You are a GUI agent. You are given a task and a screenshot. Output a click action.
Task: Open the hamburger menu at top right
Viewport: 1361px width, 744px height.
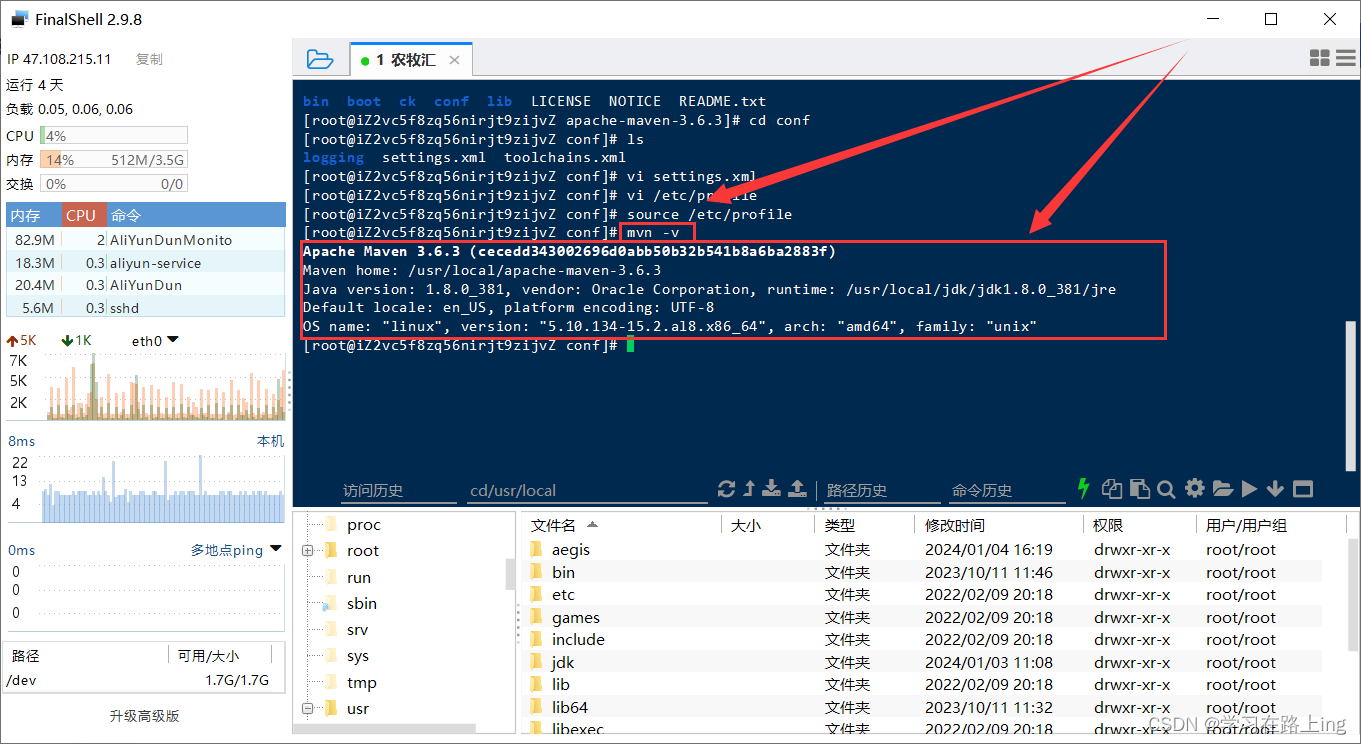tap(1345, 59)
